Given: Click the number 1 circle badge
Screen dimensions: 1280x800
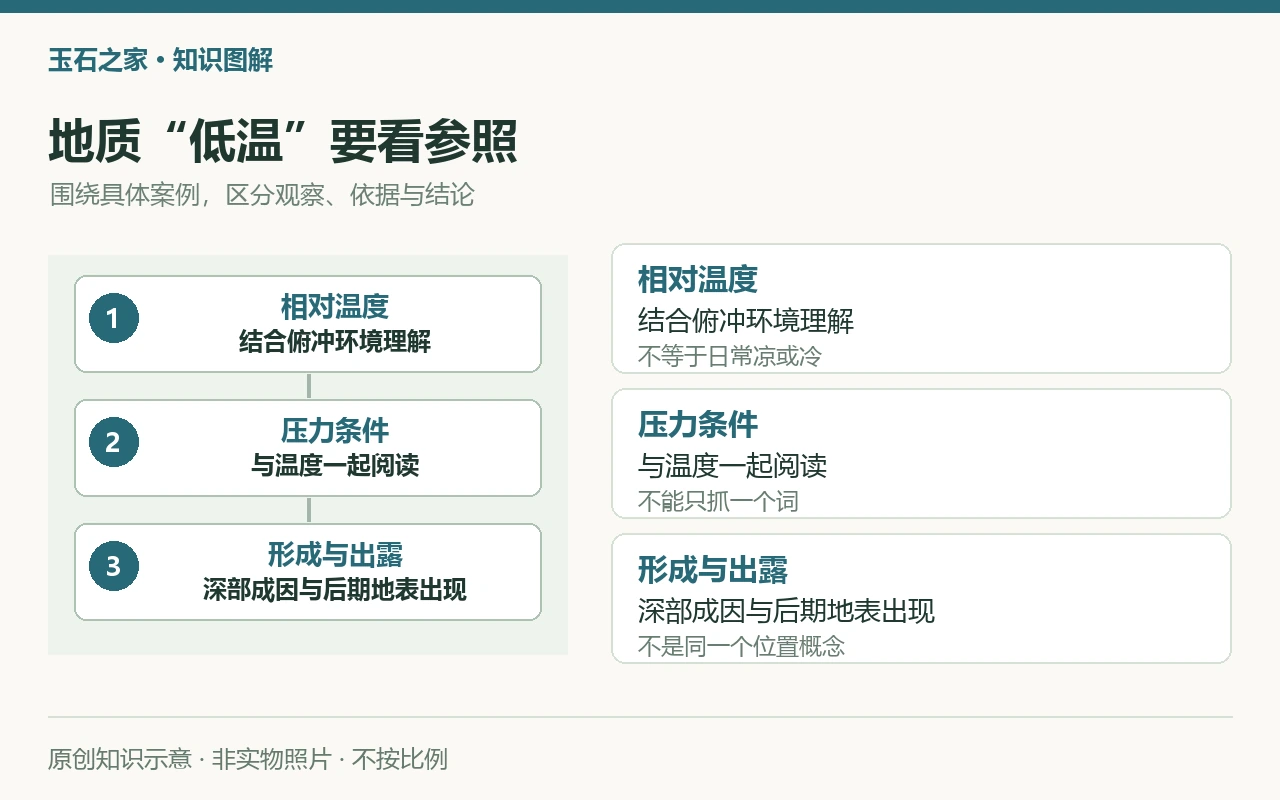Looking at the screenshot, I should (113, 318).
